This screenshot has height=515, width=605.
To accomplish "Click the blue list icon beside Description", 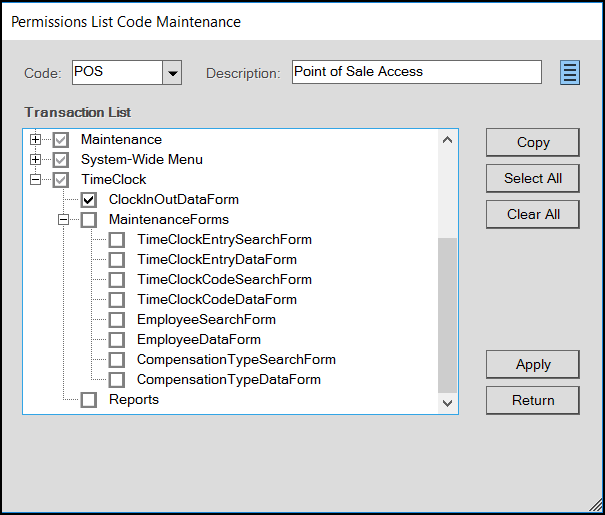I will coord(570,72).
